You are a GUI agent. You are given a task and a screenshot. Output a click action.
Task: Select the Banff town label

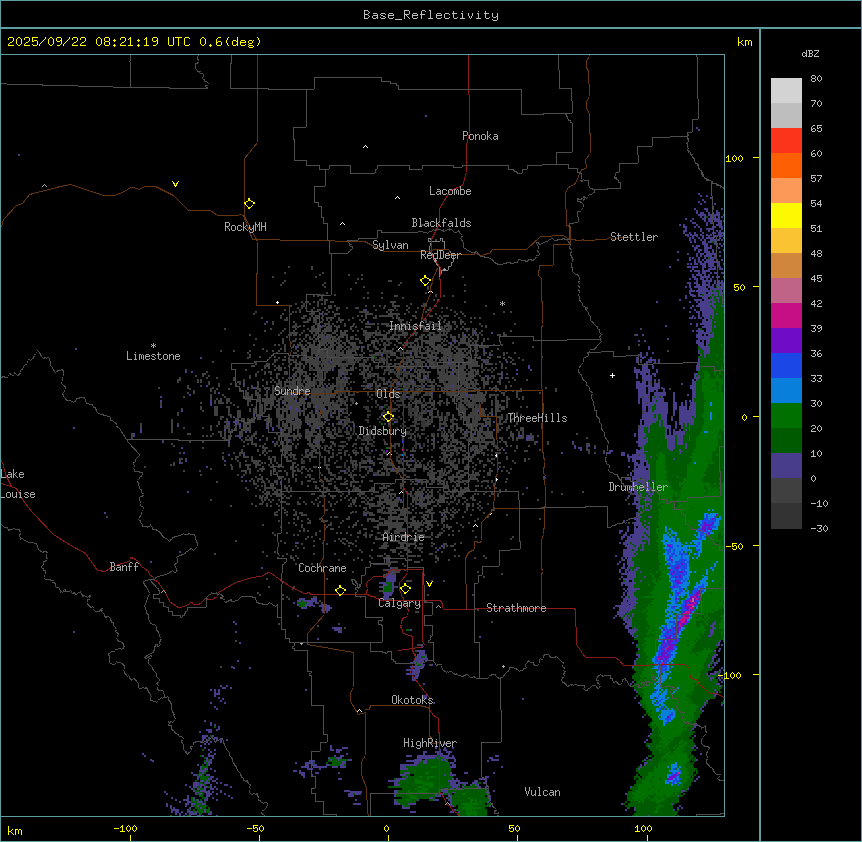tap(124, 567)
